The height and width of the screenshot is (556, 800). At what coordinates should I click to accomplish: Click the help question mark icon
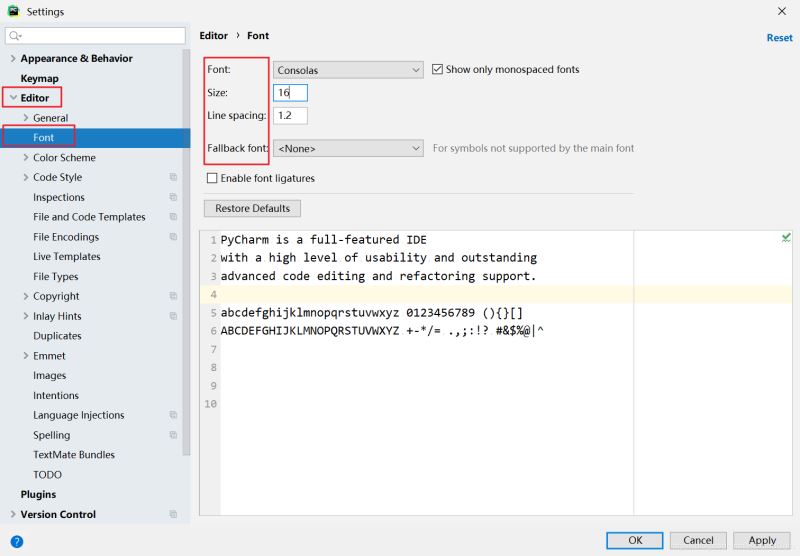(16, 541)
